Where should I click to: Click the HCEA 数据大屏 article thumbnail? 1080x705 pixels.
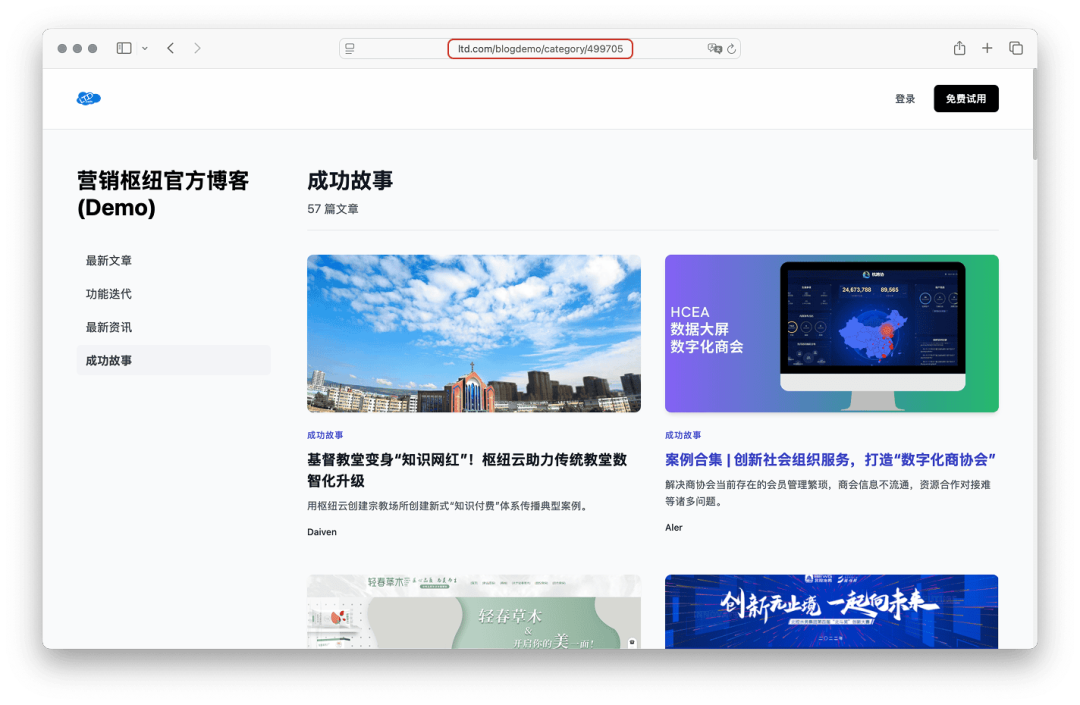831,333
